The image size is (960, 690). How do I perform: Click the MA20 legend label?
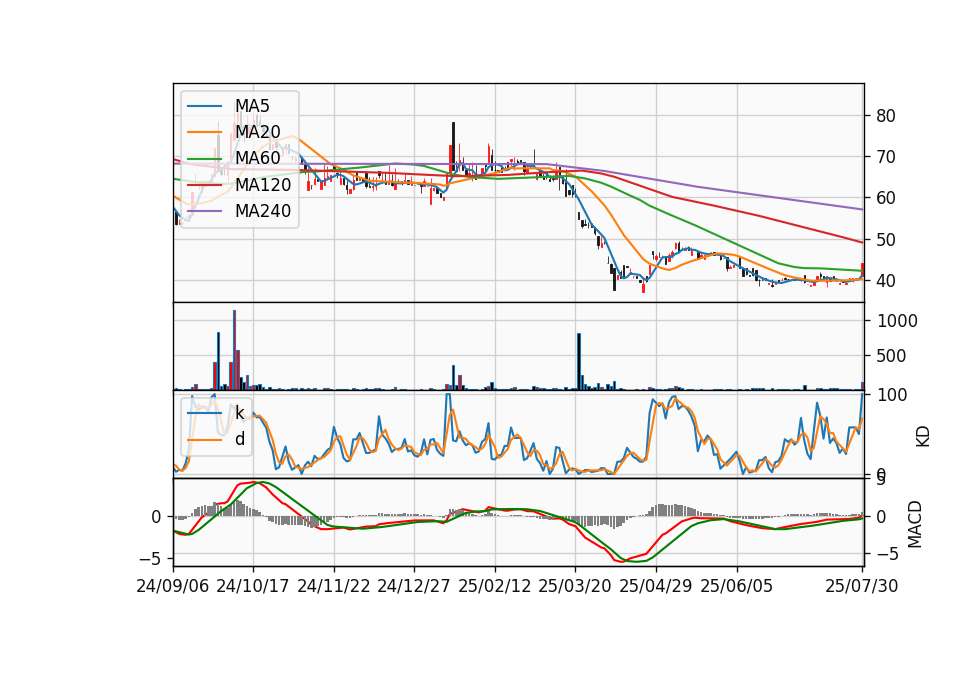(257, 132)
